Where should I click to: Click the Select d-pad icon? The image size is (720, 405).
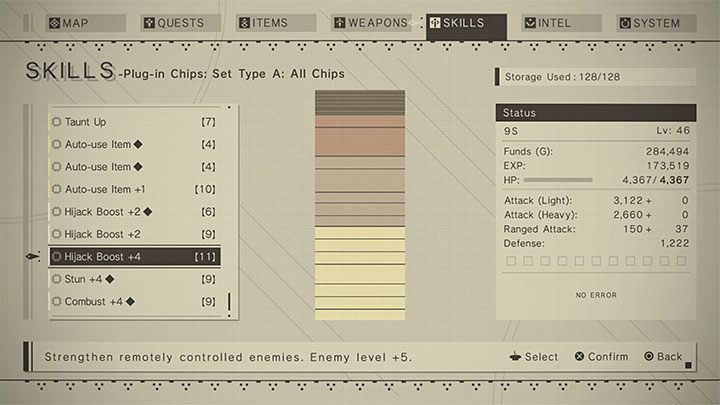coord(515,357)
